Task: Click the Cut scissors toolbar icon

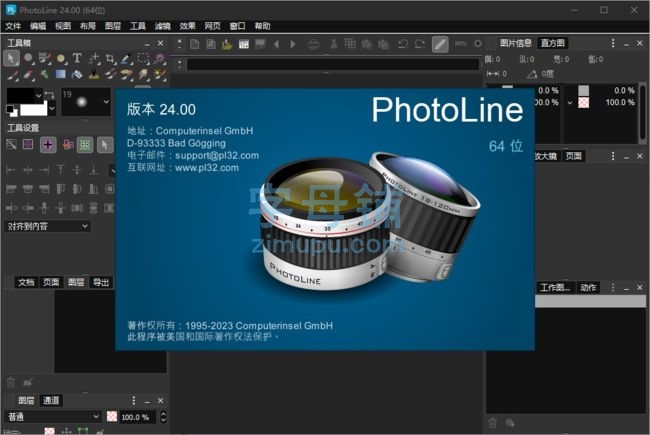Action: tap(333, 44)
